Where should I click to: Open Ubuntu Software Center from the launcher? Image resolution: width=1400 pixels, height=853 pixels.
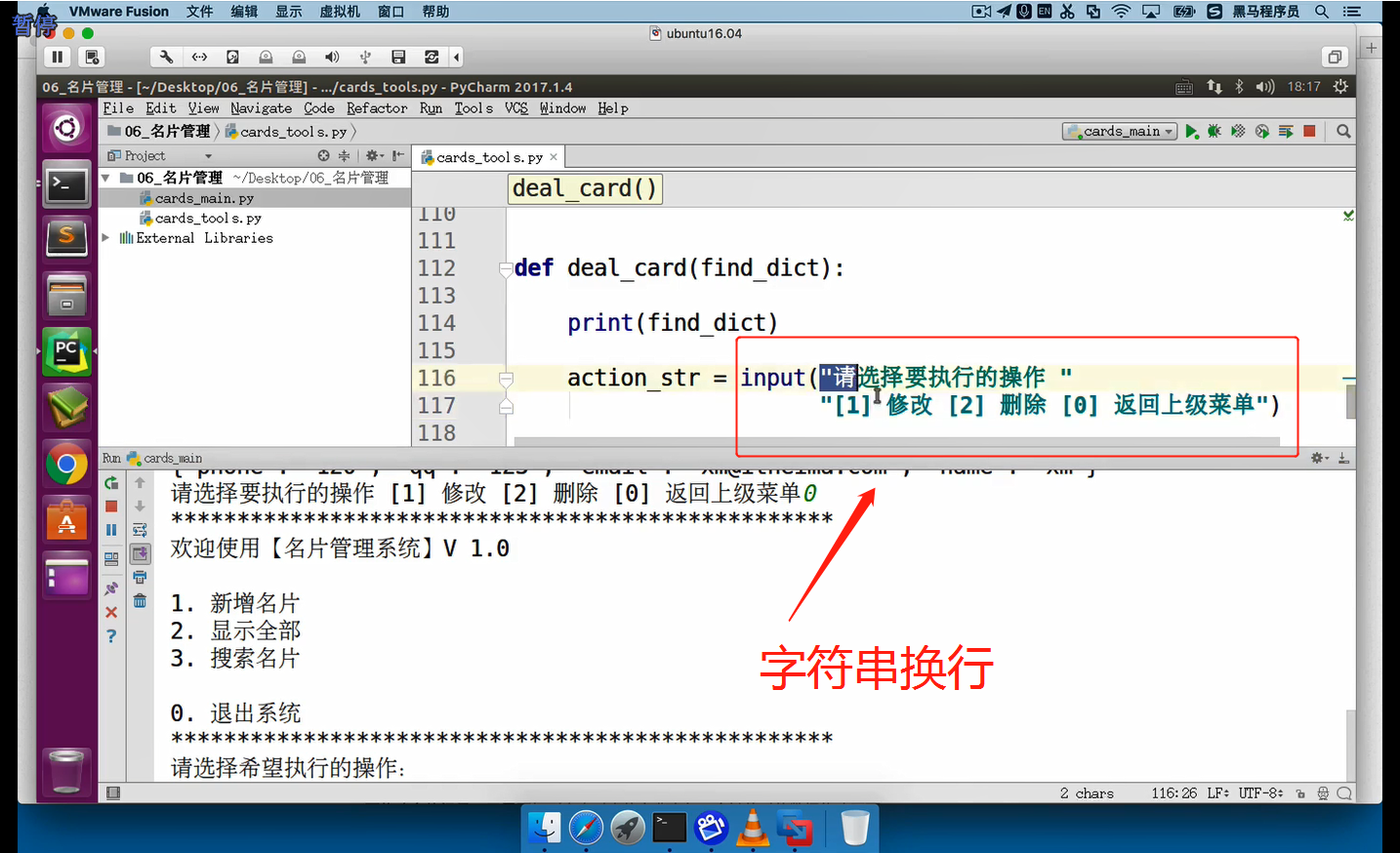(66, 520)
